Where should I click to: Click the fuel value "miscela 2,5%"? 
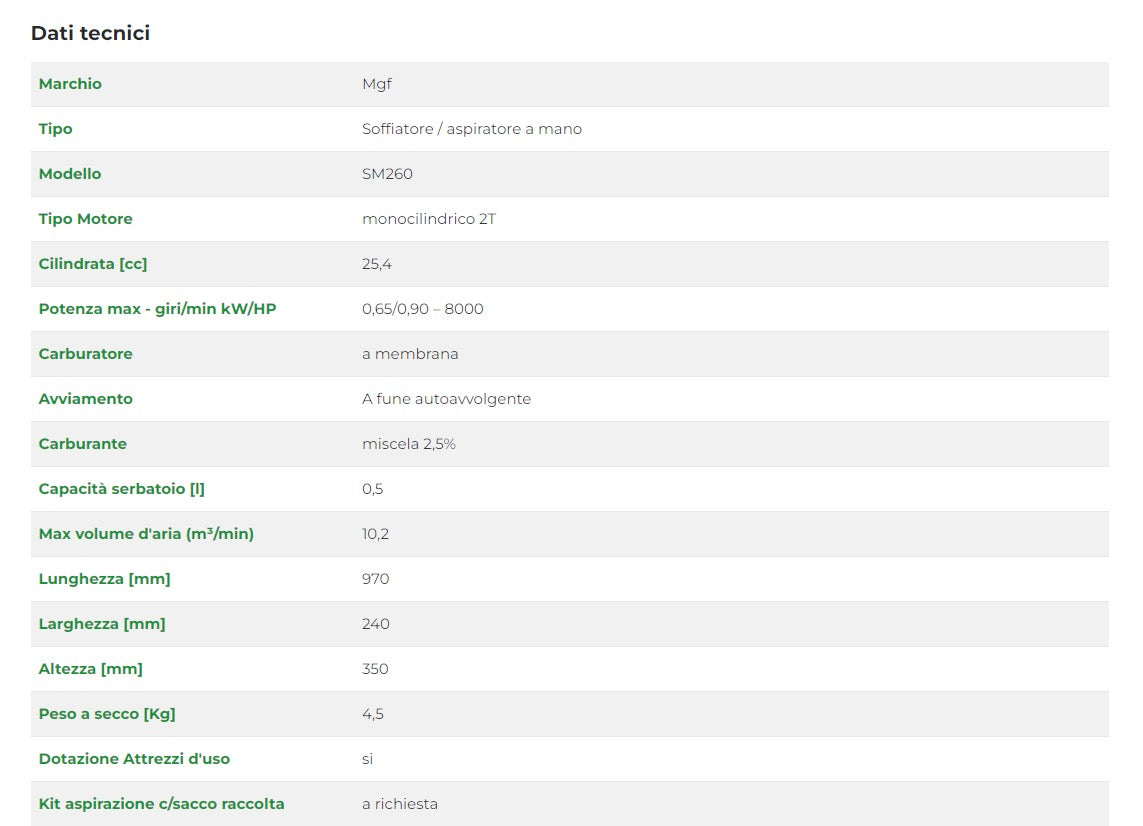click(x=408, y=444)
